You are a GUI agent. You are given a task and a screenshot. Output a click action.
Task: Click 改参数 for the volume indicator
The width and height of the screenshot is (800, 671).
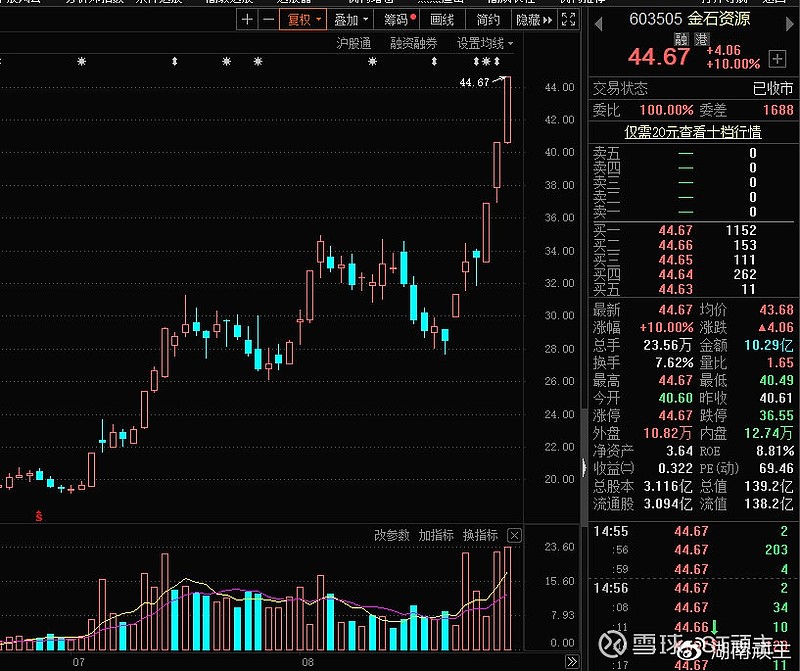pos(391,535)
